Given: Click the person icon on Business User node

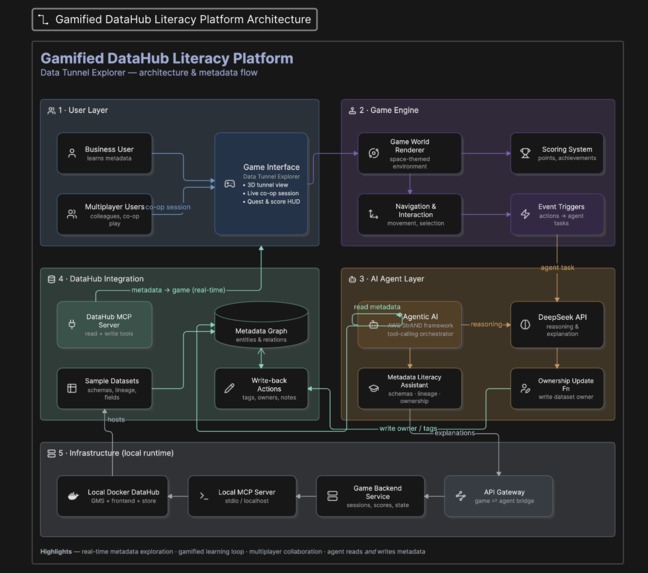Looking at the screenshot, I should [72, 153].
